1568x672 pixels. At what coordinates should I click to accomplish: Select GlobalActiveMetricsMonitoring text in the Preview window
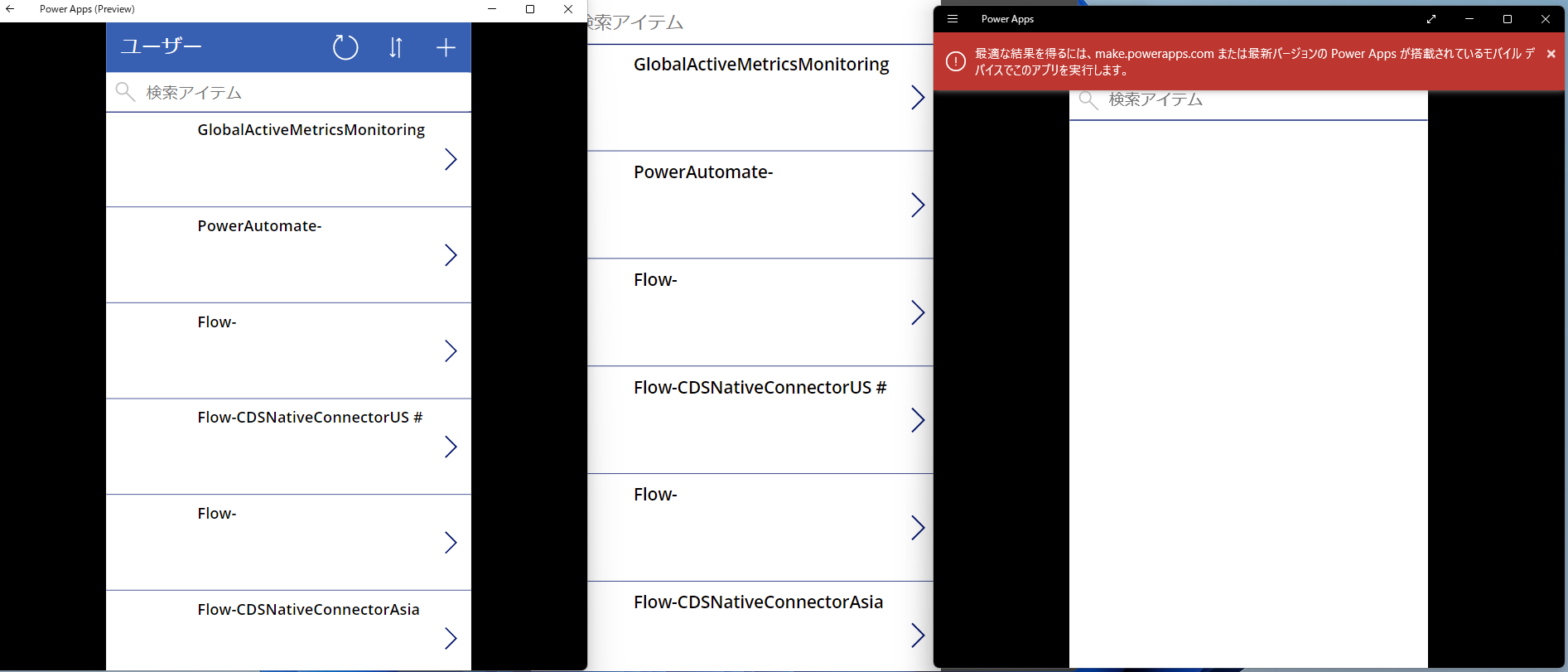click(311, 130)
